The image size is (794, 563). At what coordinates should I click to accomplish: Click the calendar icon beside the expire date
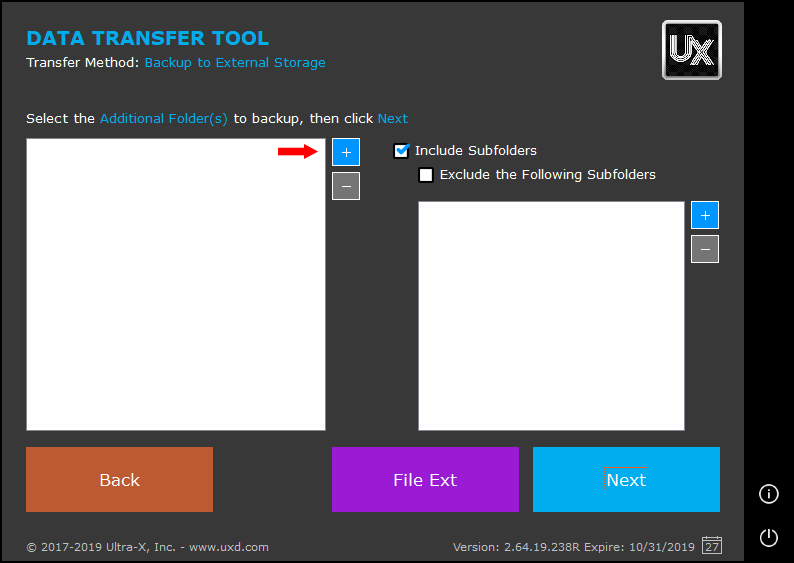712,546
